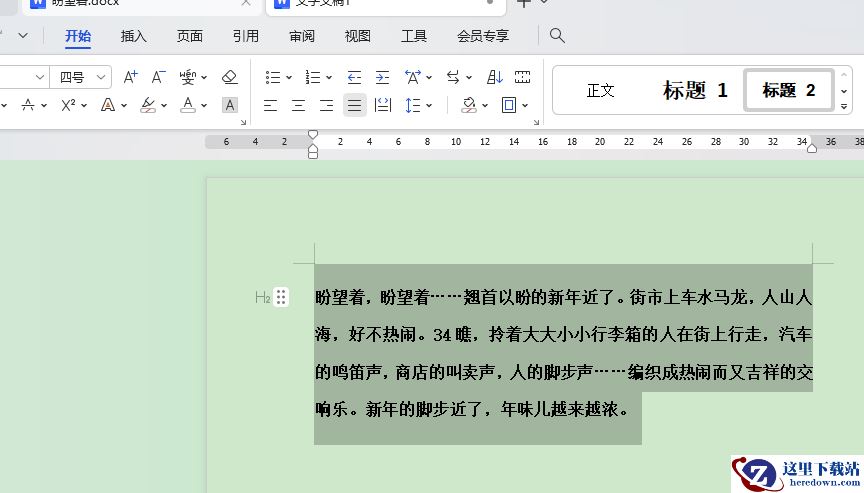This screenshot has width=864, height=493.
Task: Apply numbered list icon
Action: coord(313,77)
